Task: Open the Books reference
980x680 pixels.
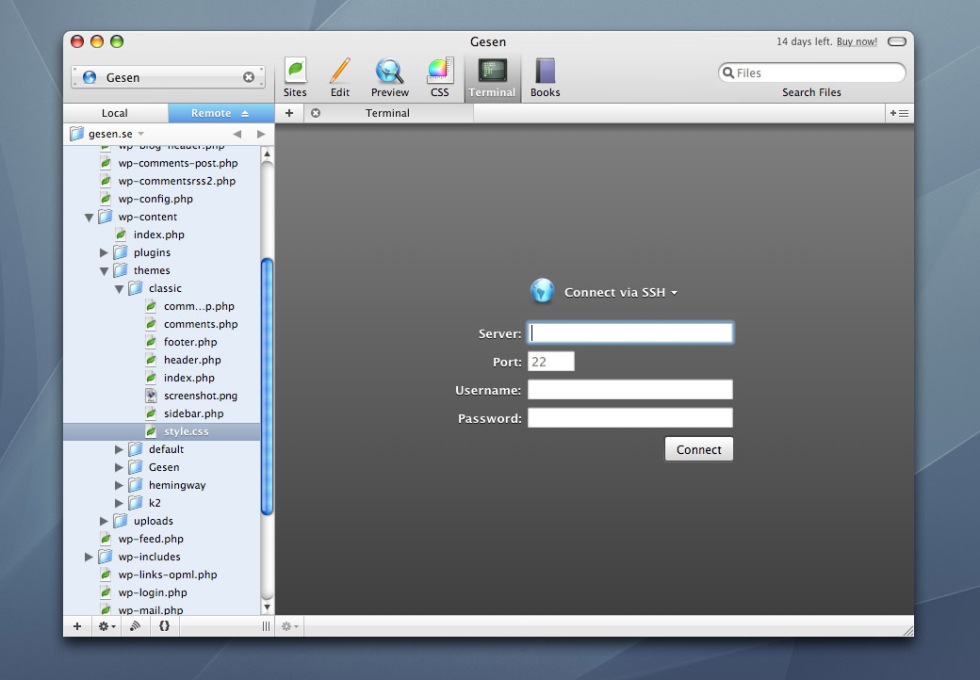Action: [x=545, y=77]
